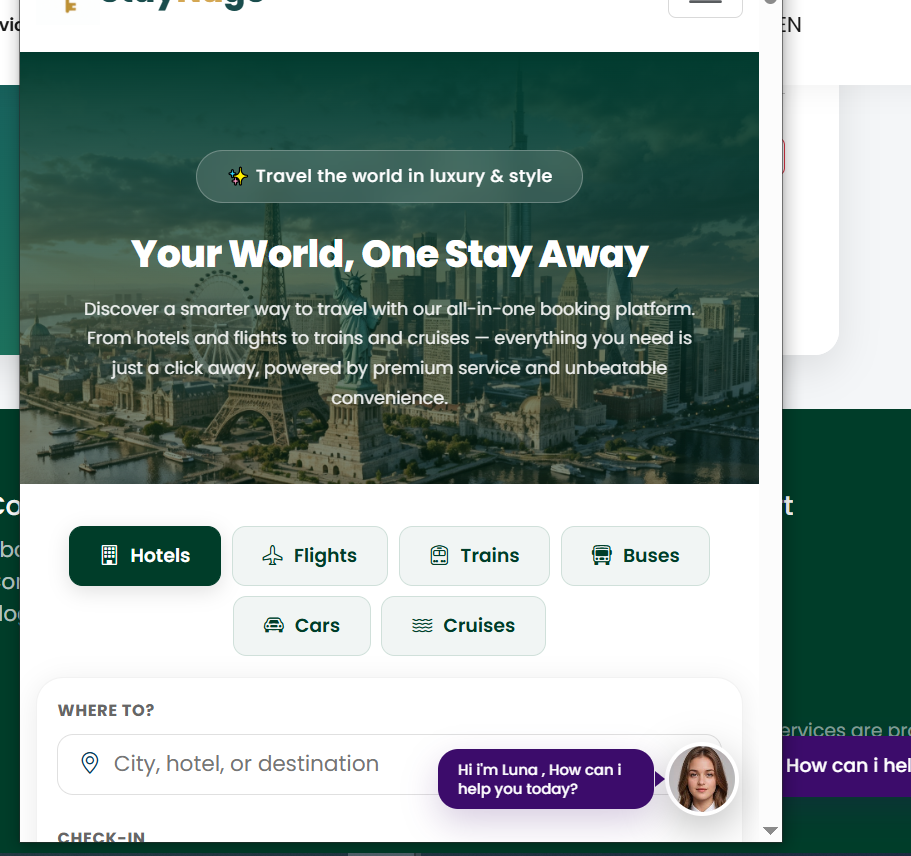Screen dimensions: 911x856
Task: Select the Flights tab label
Action: (x=325, y=556)
